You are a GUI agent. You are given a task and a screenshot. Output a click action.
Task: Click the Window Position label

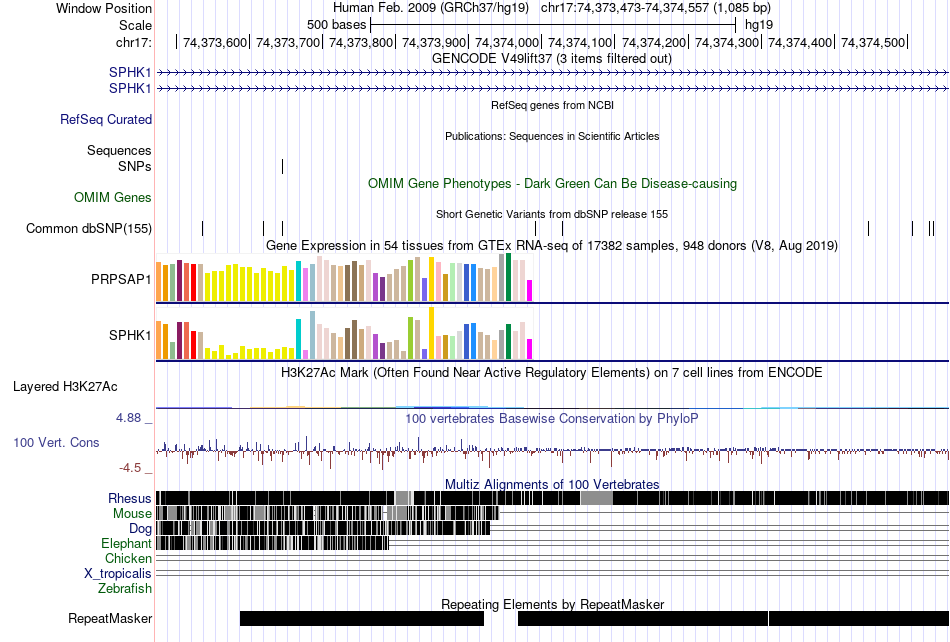104,8
